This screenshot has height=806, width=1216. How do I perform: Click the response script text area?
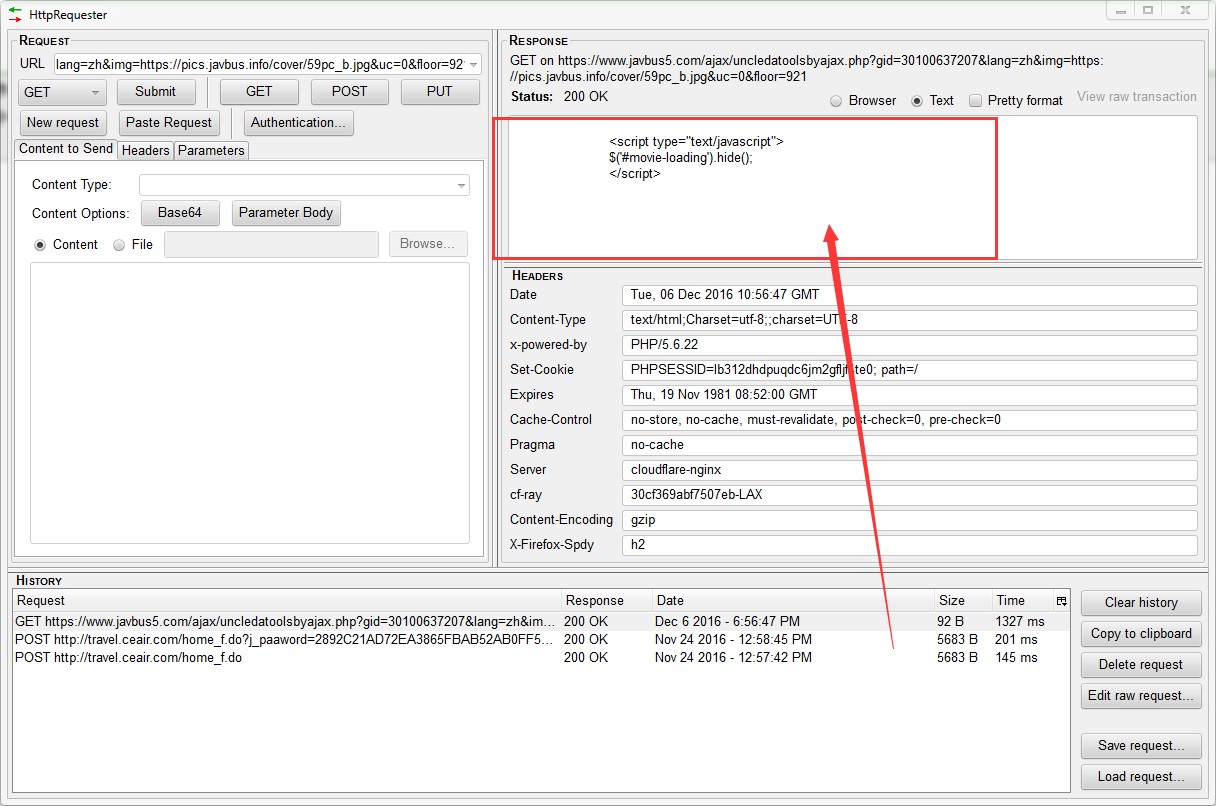coord(853,188)
